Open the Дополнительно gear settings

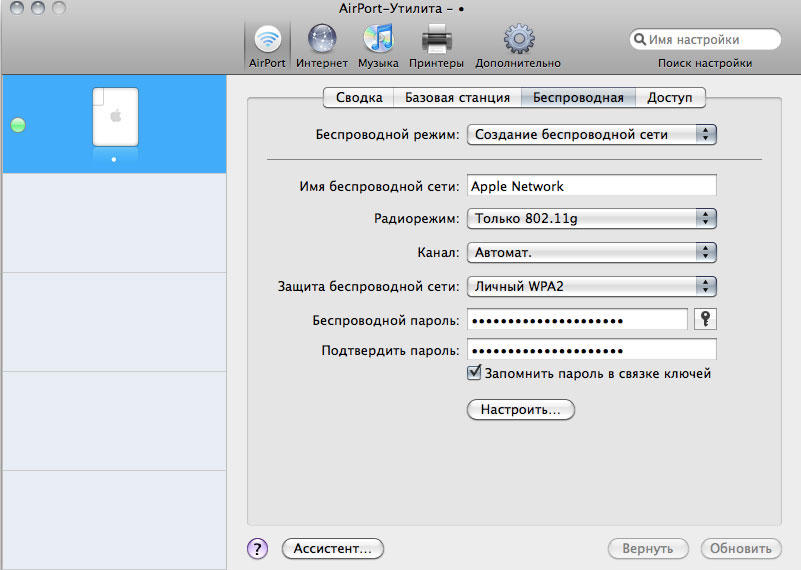pos(518,46)
